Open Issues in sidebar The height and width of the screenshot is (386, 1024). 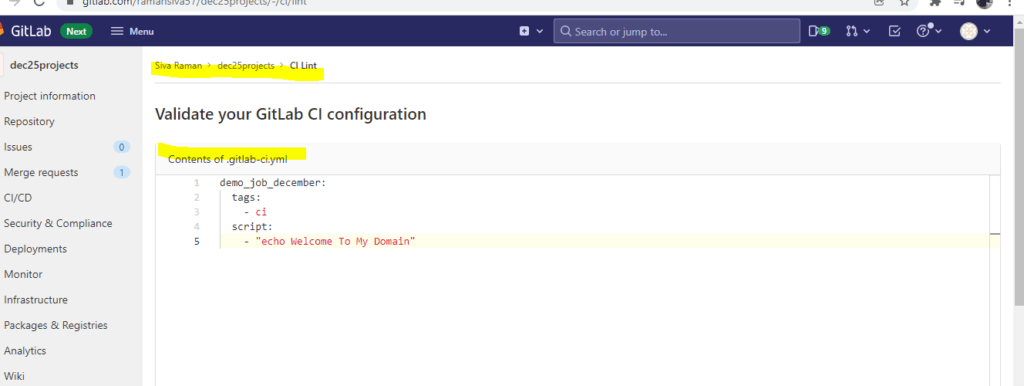18,147
